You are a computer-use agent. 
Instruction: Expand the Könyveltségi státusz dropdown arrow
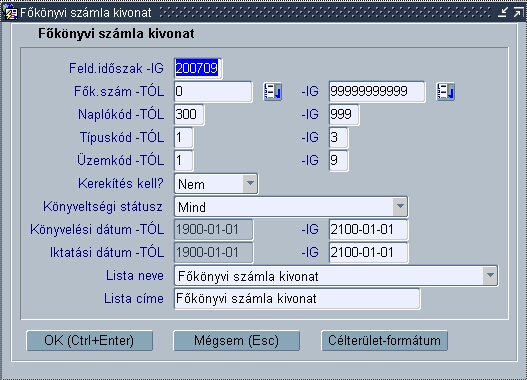(400, 206)
